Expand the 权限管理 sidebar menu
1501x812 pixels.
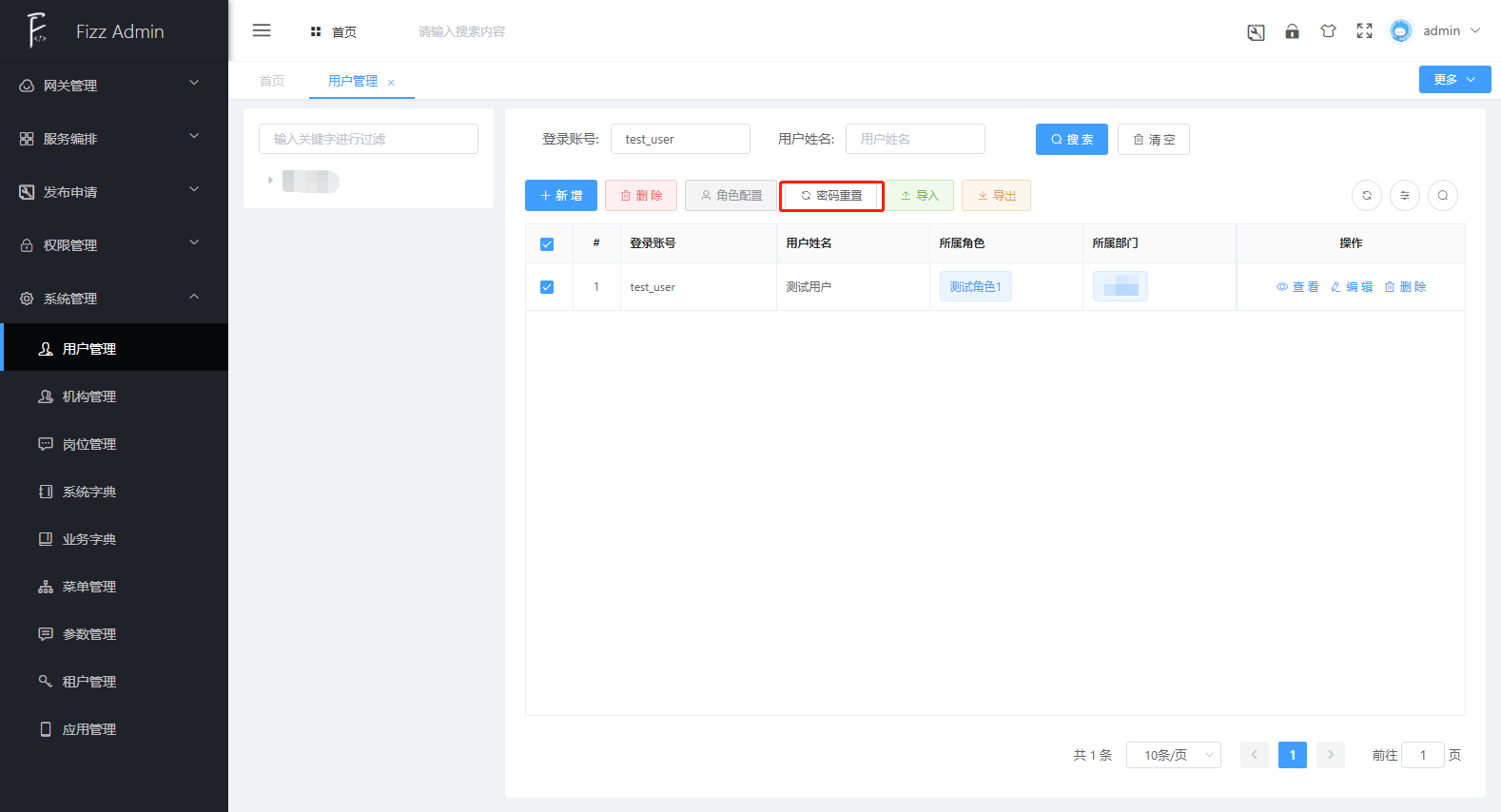[114, 245]
